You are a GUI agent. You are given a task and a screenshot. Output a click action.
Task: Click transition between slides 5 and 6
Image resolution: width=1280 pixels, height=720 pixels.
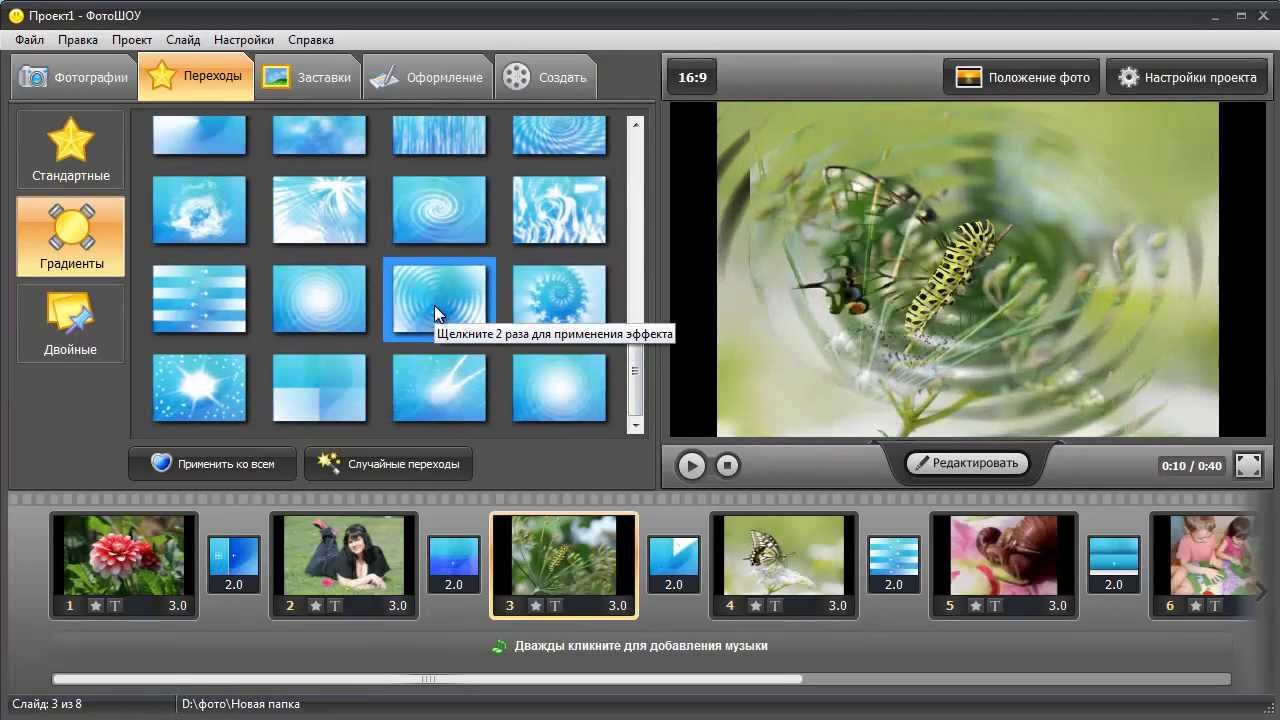1114,564
